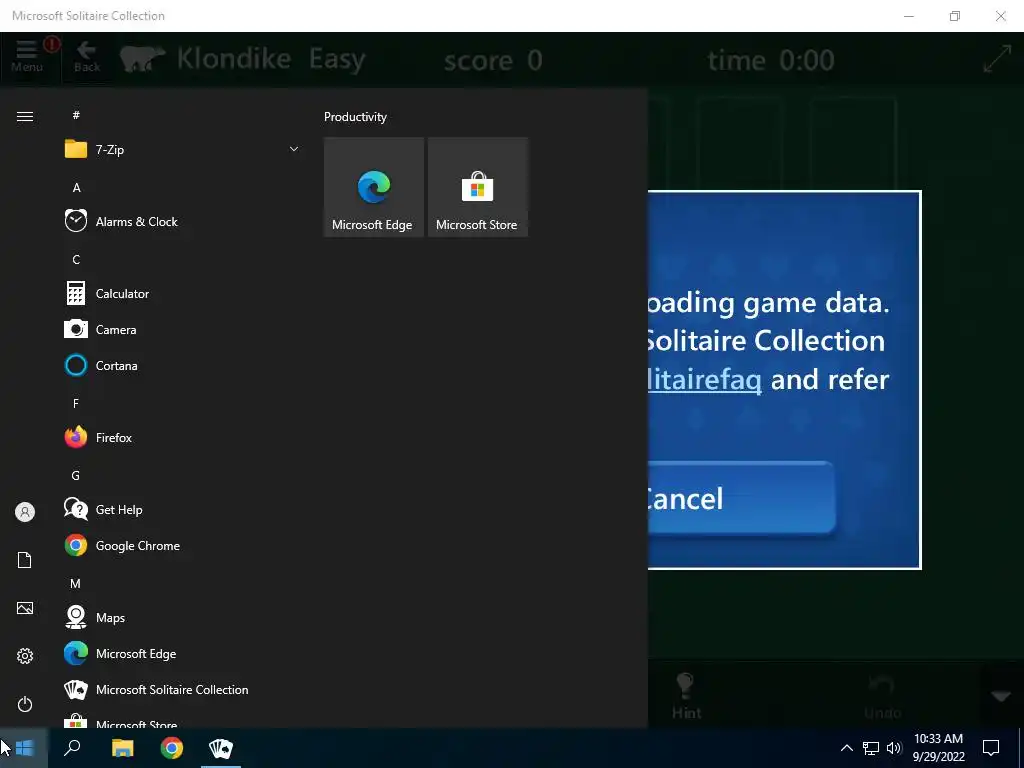
Task: Launch Microsoft Solitaire Collection entry
Action: (x=182, y=690)
